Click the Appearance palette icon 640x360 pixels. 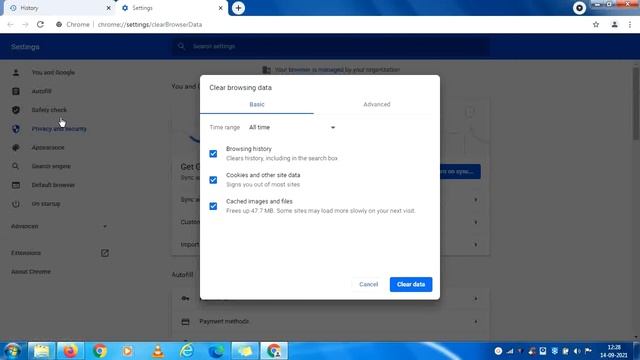click(16, 147)
